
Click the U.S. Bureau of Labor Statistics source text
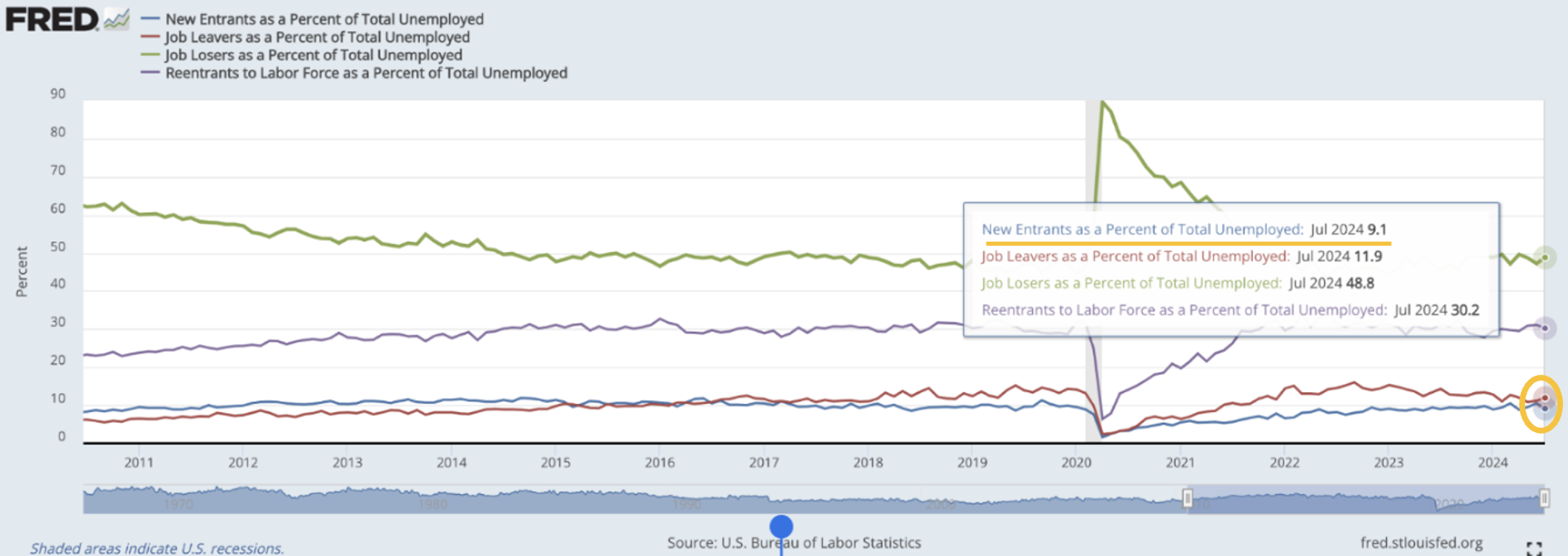[x=794, y=543]
